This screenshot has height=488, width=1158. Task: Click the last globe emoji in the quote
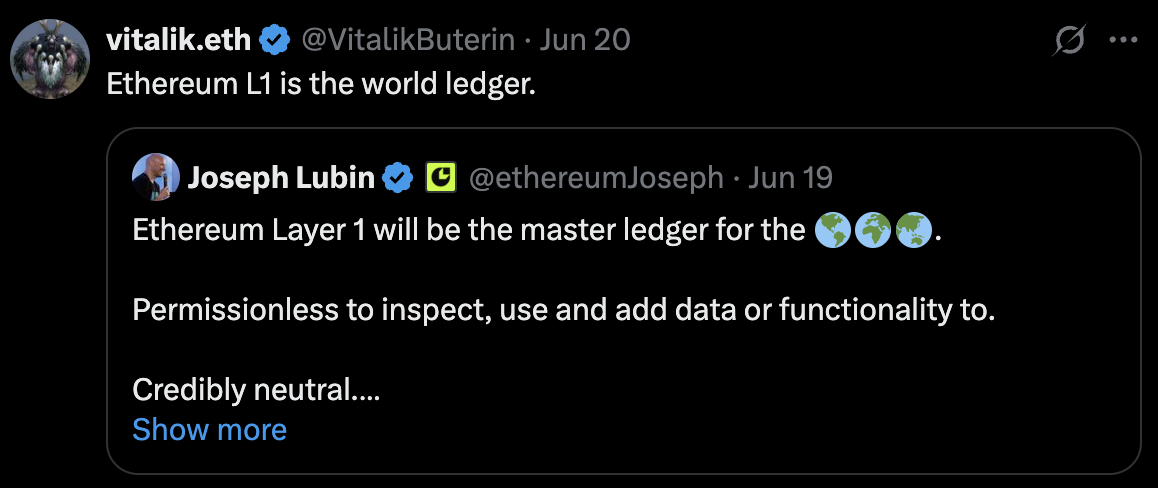[913, 231]
